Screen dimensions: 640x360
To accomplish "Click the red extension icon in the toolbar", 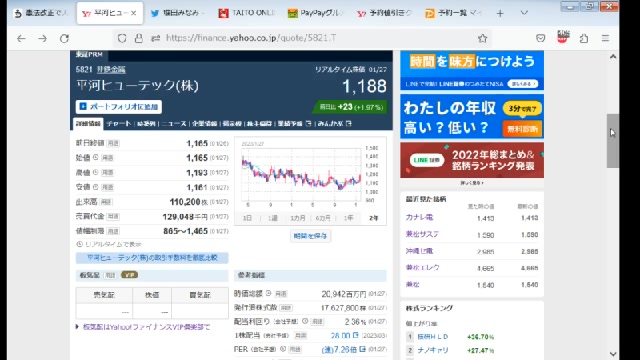I will (x=562, y=37).
